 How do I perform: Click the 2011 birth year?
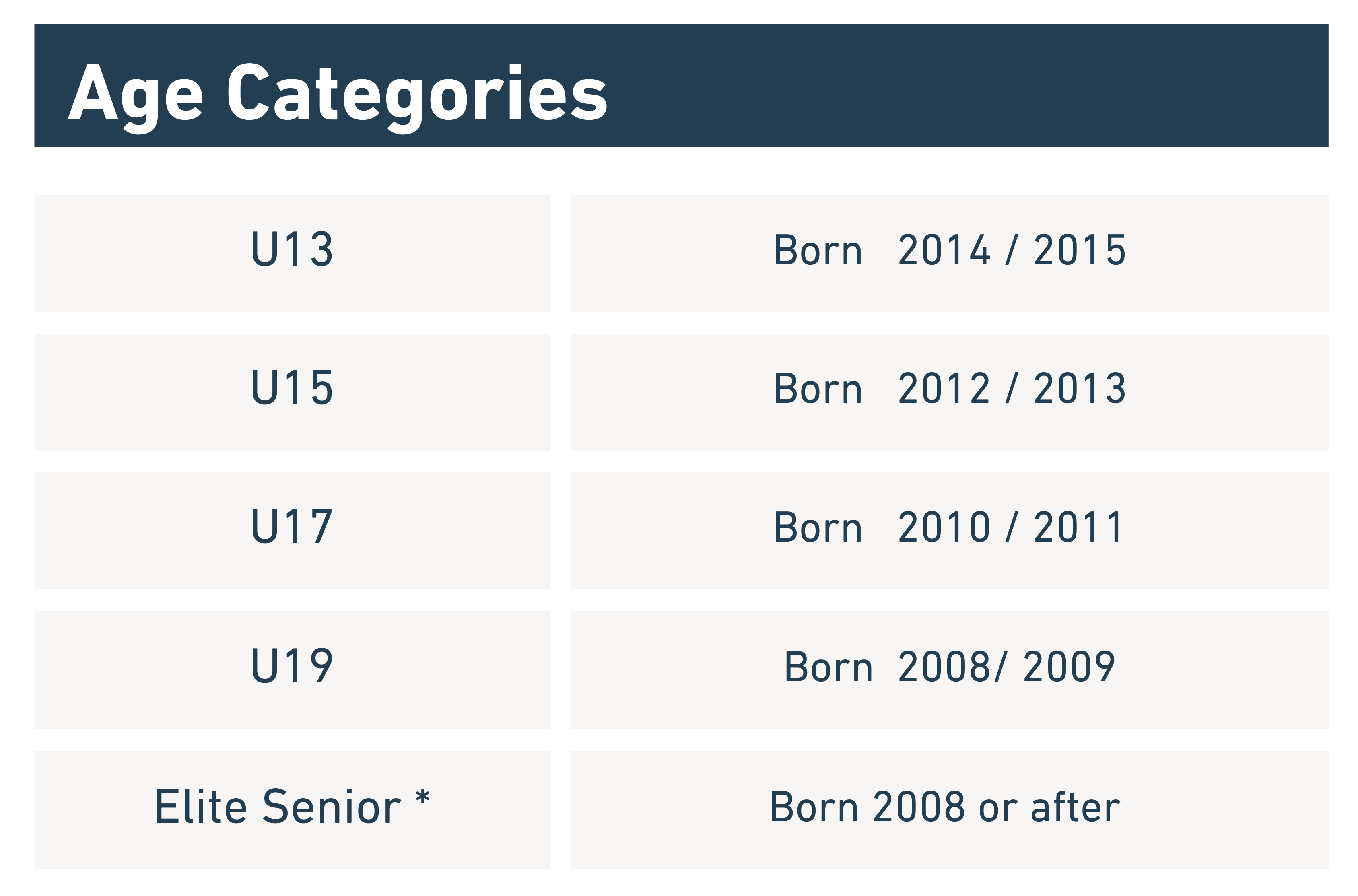pyautogui.click(x=1078, y=527)
